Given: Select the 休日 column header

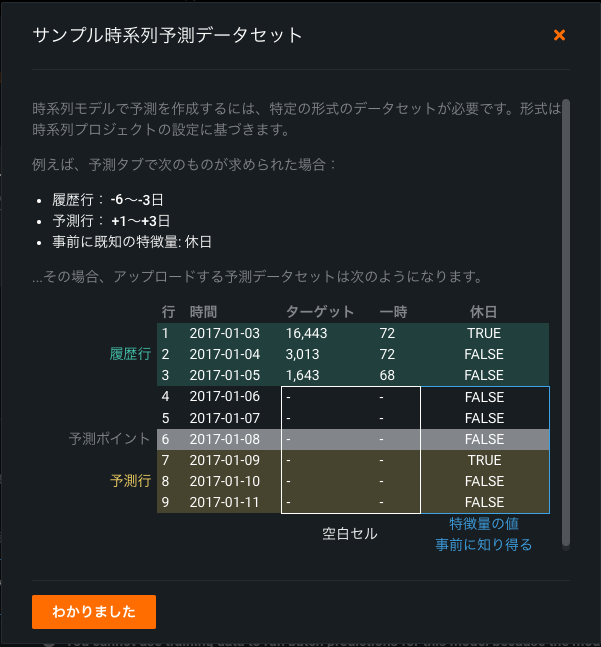Looking at the screenshot, I should (x=484, y=312).
